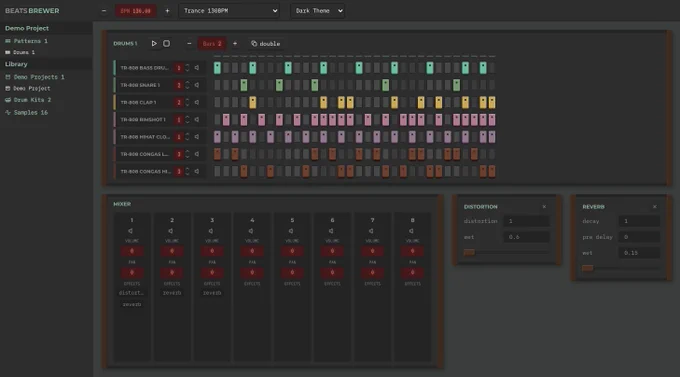Screen dimensions: 680x377
Task: Select distortion effect on mixer channel 1
Action: 131,293
